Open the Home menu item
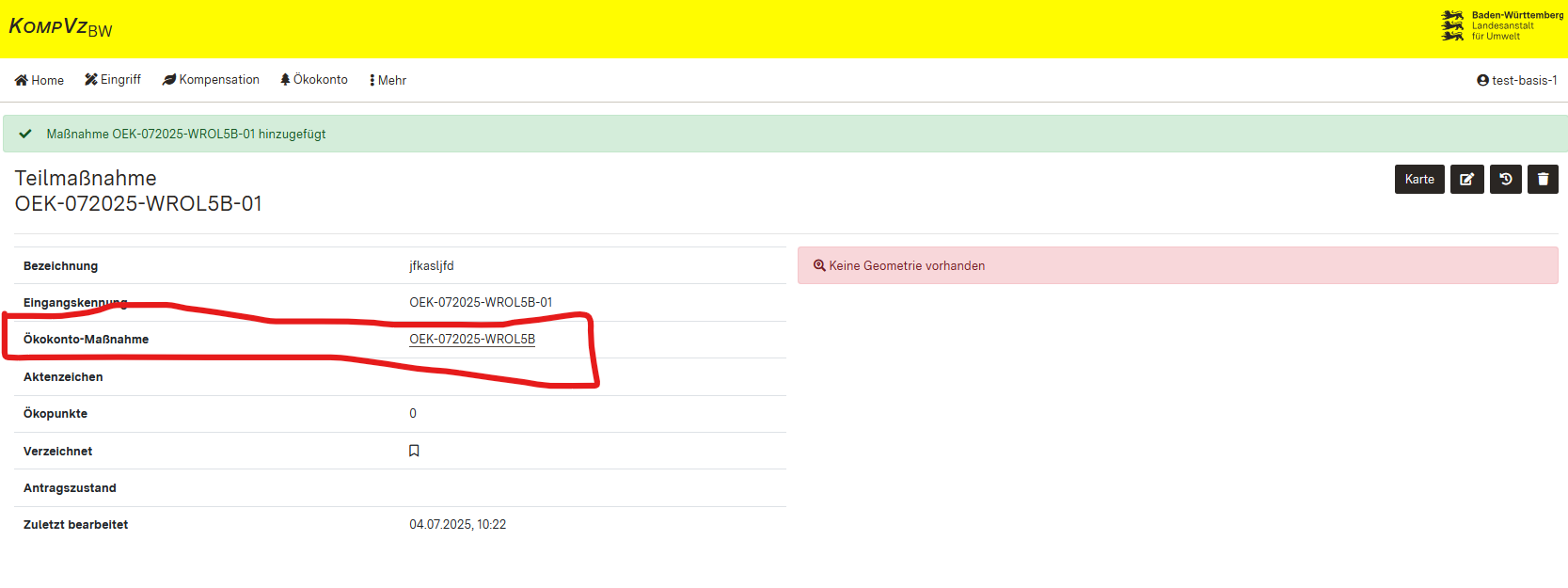The image size is (1568, 588). point(40,80)
